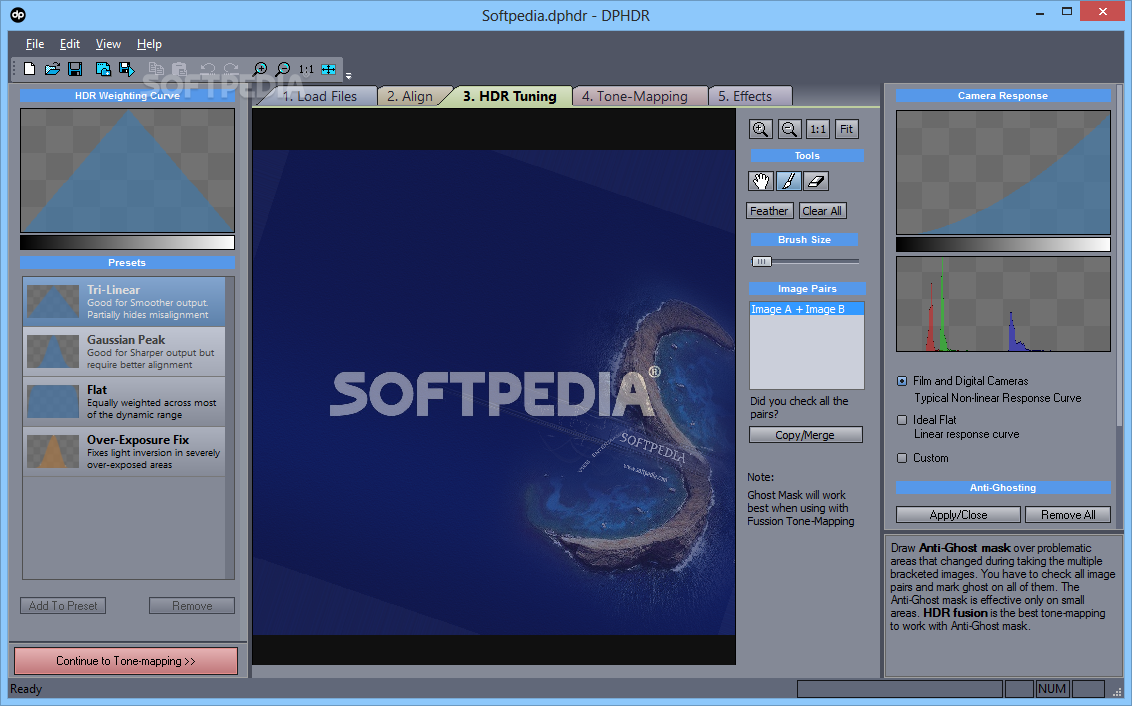Zoom out using the top toolbar magnifier

point(283,69)
